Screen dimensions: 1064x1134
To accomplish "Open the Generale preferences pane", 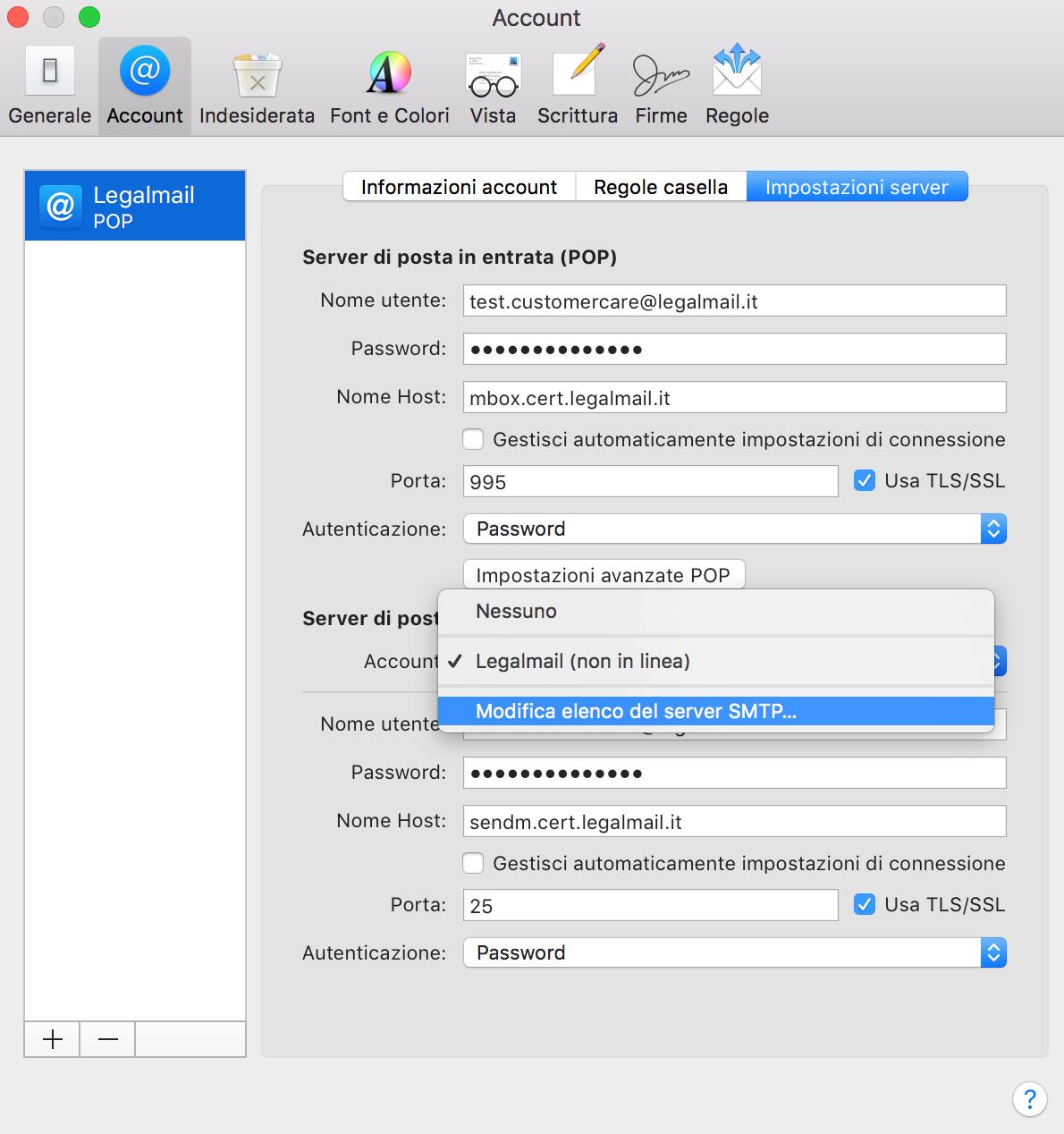I will pyautogui.click(x=50, y=87).
